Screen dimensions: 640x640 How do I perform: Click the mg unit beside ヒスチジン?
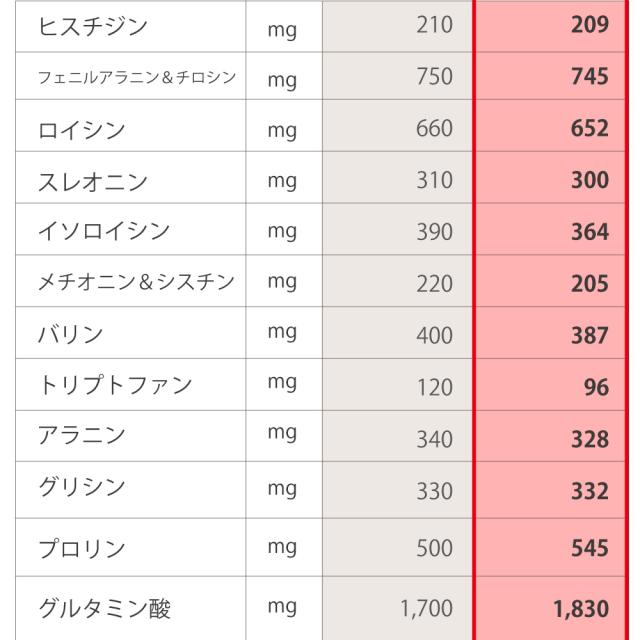click(282, 27)
